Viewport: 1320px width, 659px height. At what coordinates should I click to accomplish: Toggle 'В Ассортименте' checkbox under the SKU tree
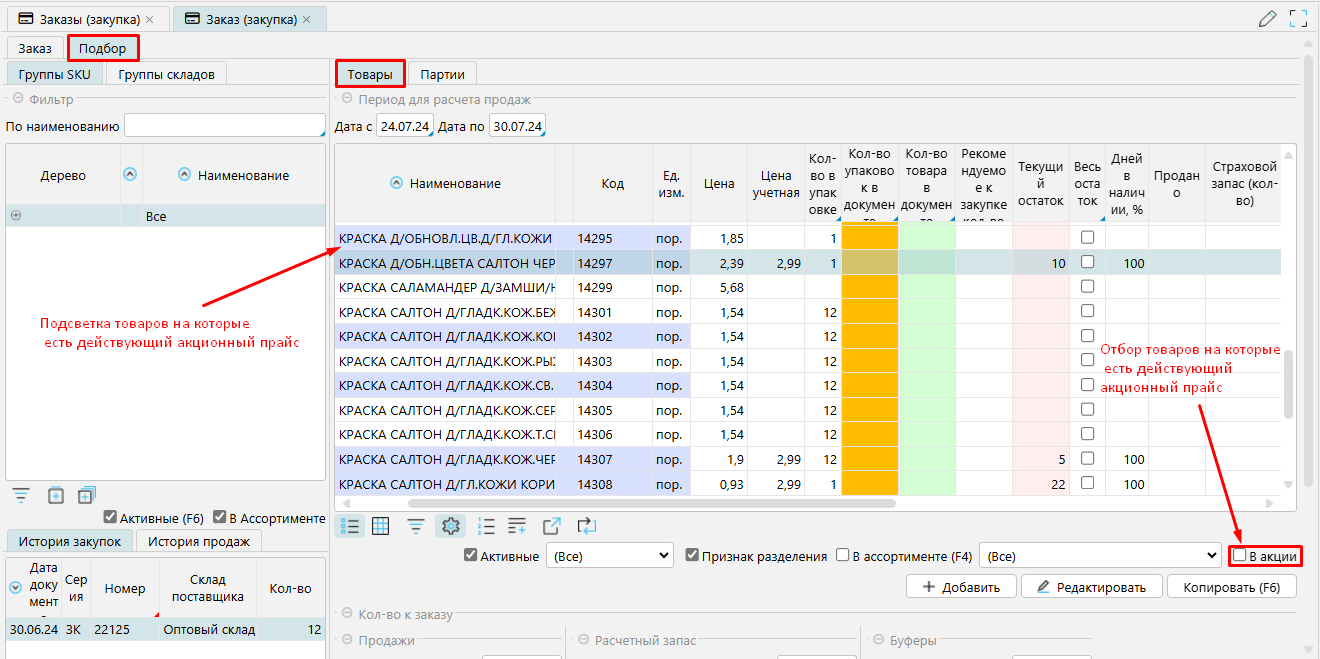219,518
